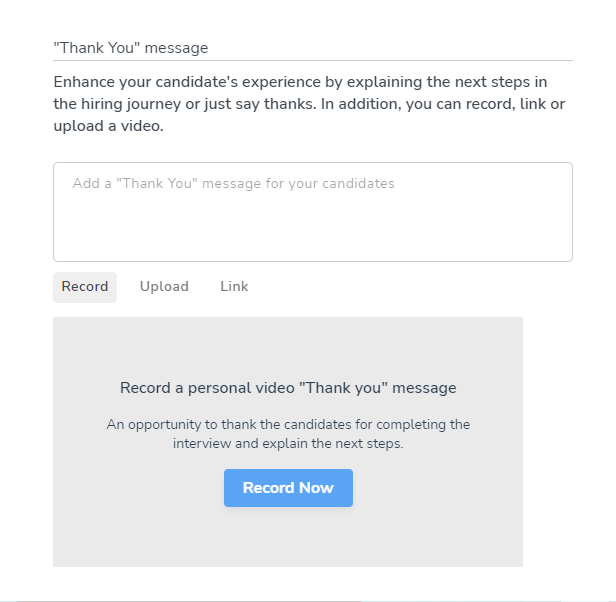The width and height of the screenshot is (616, 602).
Task: Click the "upload a video" sentence ending
Action: point(108,127)
